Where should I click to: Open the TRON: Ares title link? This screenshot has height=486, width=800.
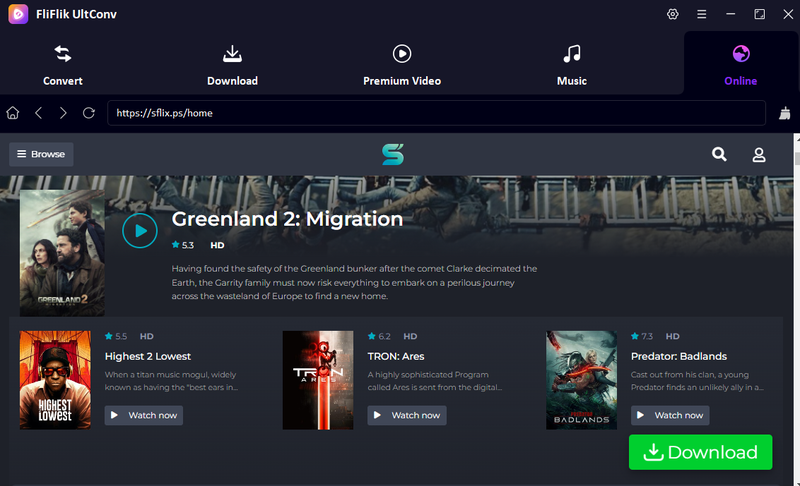[x=396, y=356]
